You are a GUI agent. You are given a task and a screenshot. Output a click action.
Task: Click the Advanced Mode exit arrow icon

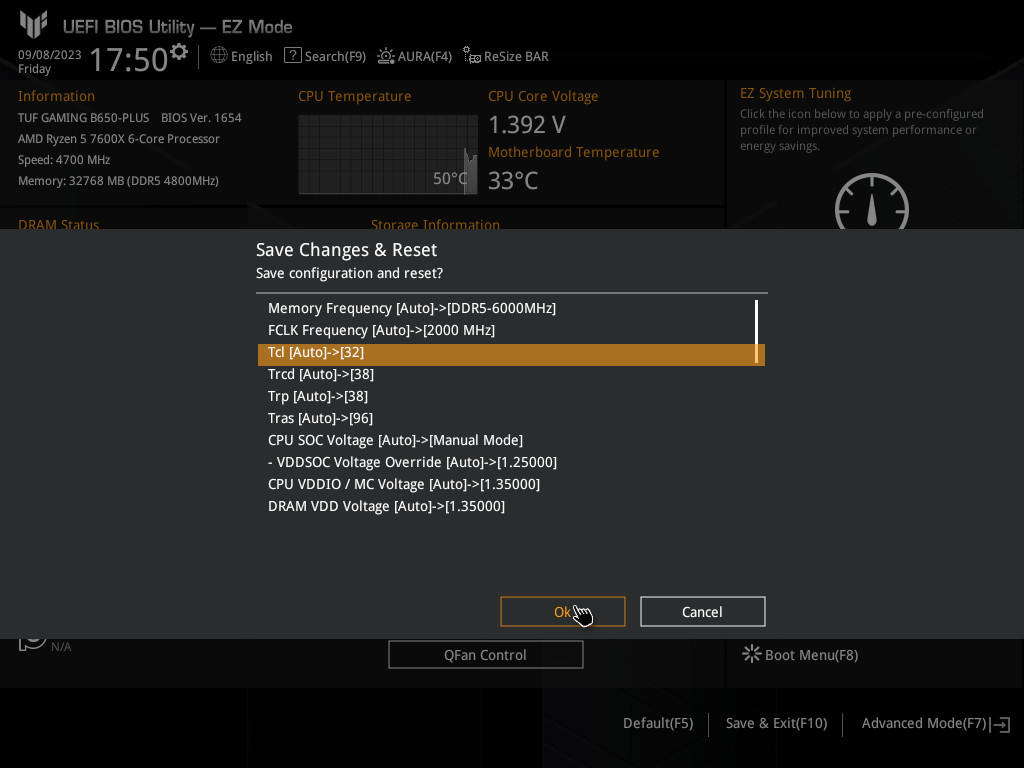(x=1000, y=724)
